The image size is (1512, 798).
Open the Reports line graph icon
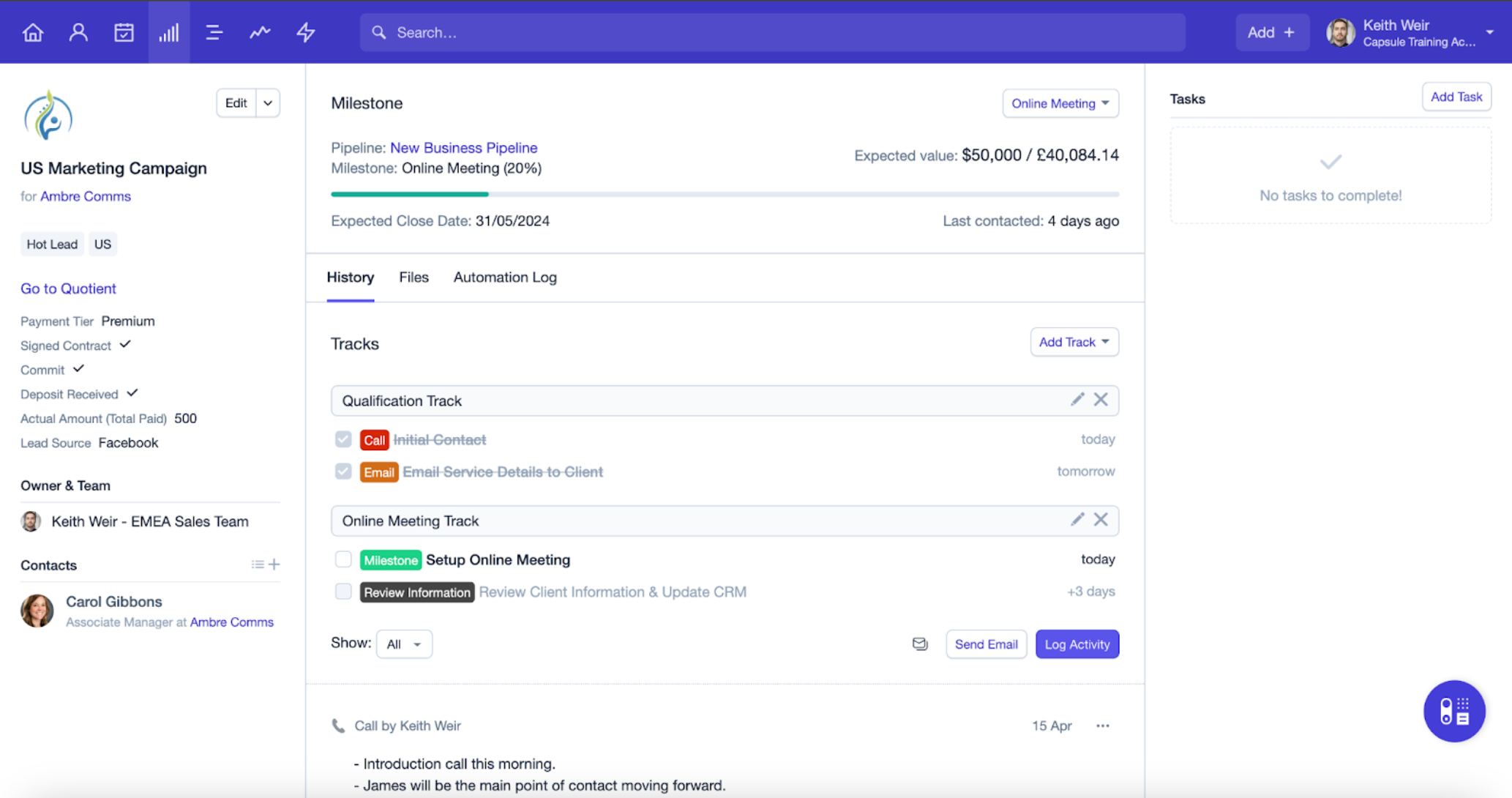260,32
